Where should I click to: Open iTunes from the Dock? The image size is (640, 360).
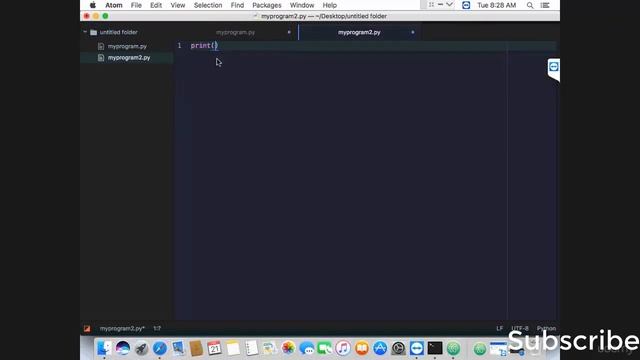click(343, 348)
